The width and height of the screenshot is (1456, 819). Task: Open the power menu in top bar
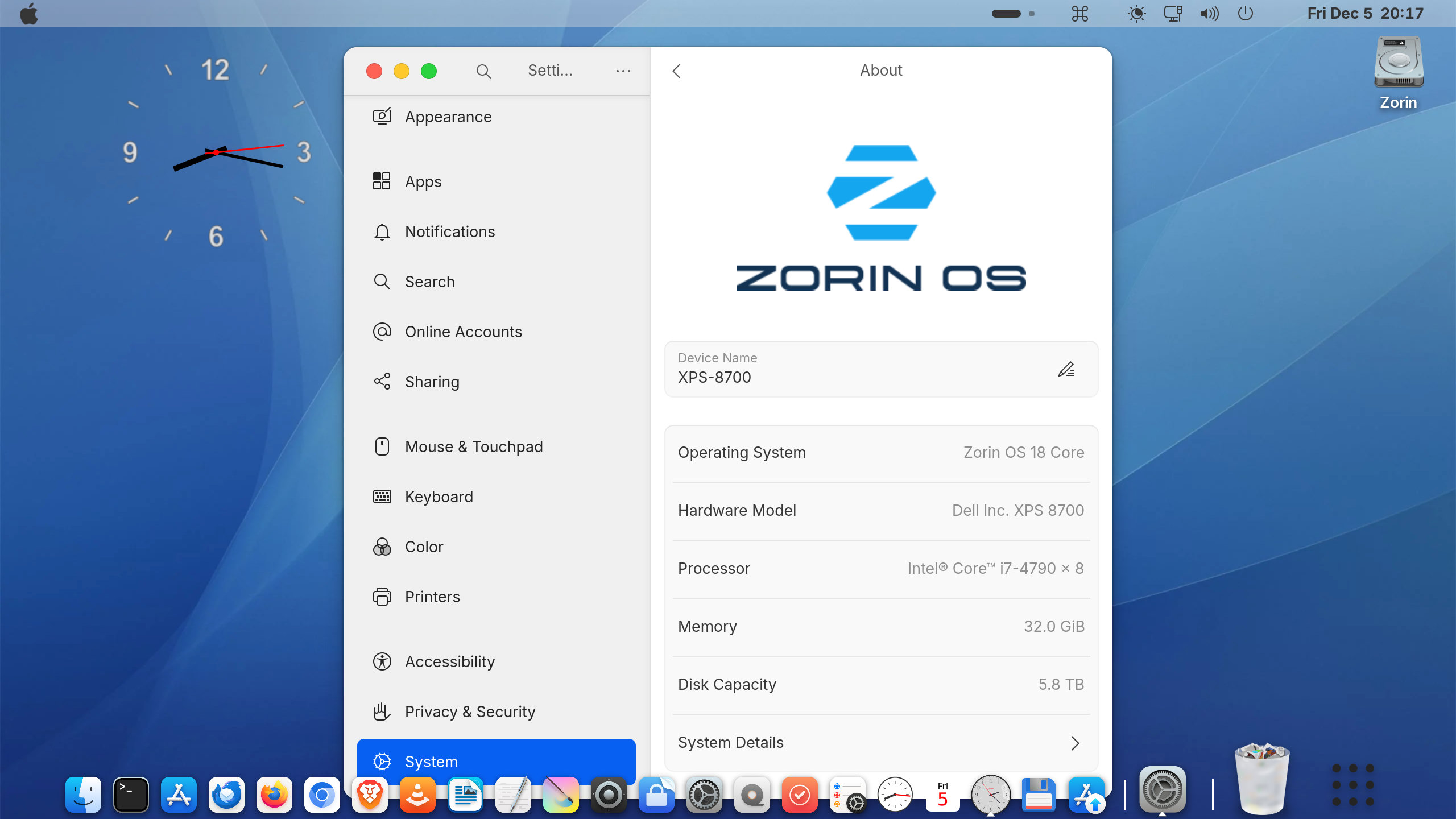click(1245, 13)
